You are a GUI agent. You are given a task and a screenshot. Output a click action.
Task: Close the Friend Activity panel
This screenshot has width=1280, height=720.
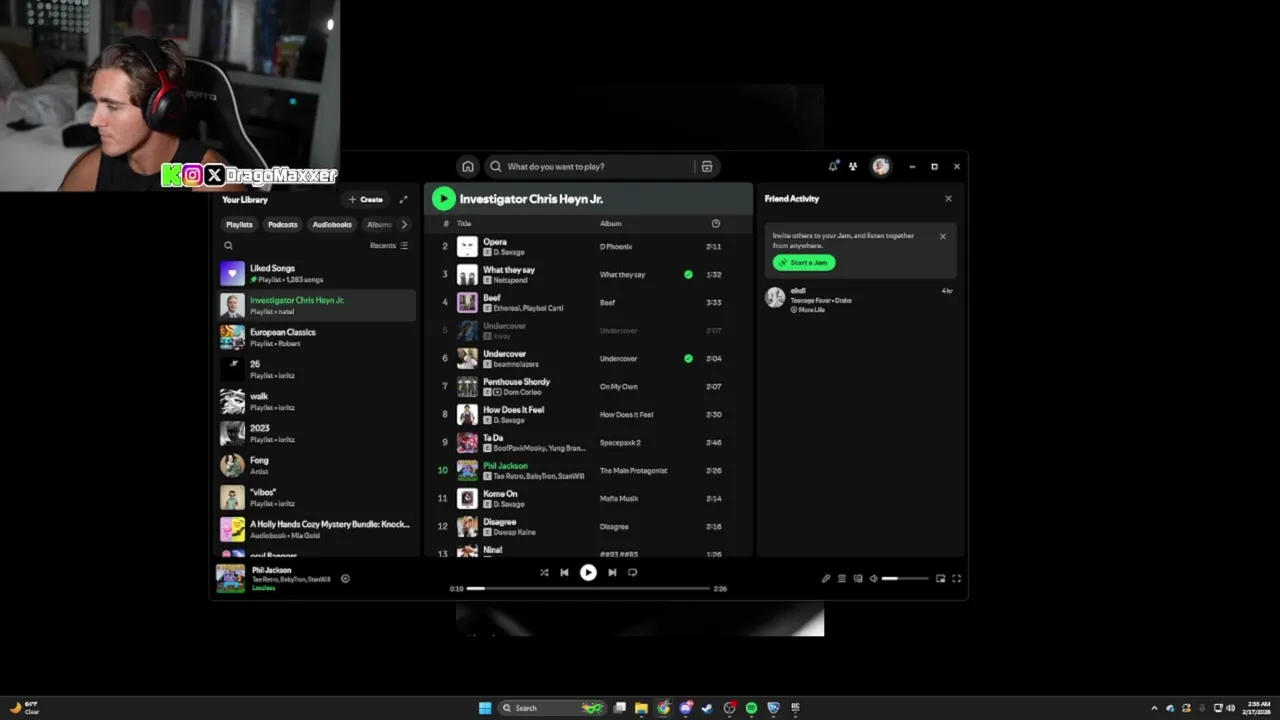(x=948, y=198)
